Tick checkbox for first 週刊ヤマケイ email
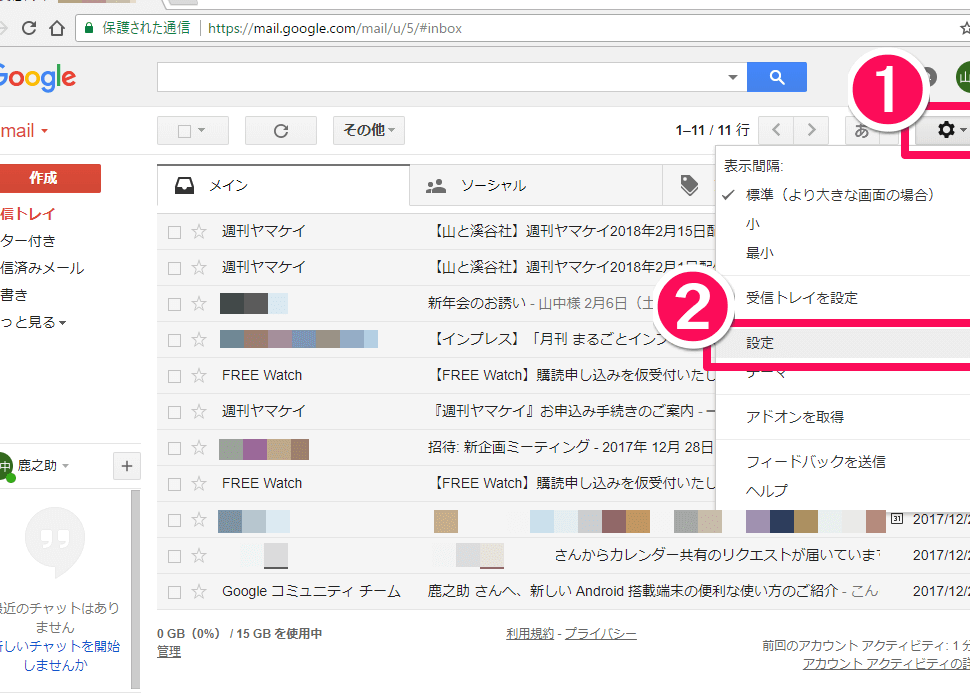The height and width of the screenshot is (693, 970). (174, 232)
